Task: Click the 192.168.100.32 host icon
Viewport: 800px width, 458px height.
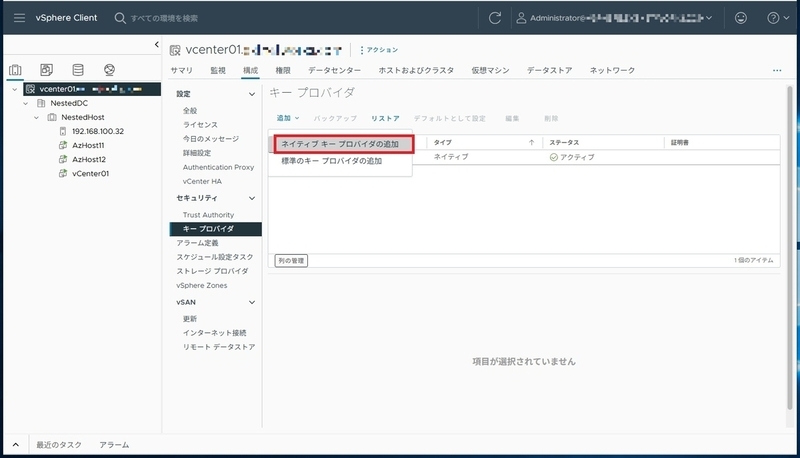Action: point(63,131)
